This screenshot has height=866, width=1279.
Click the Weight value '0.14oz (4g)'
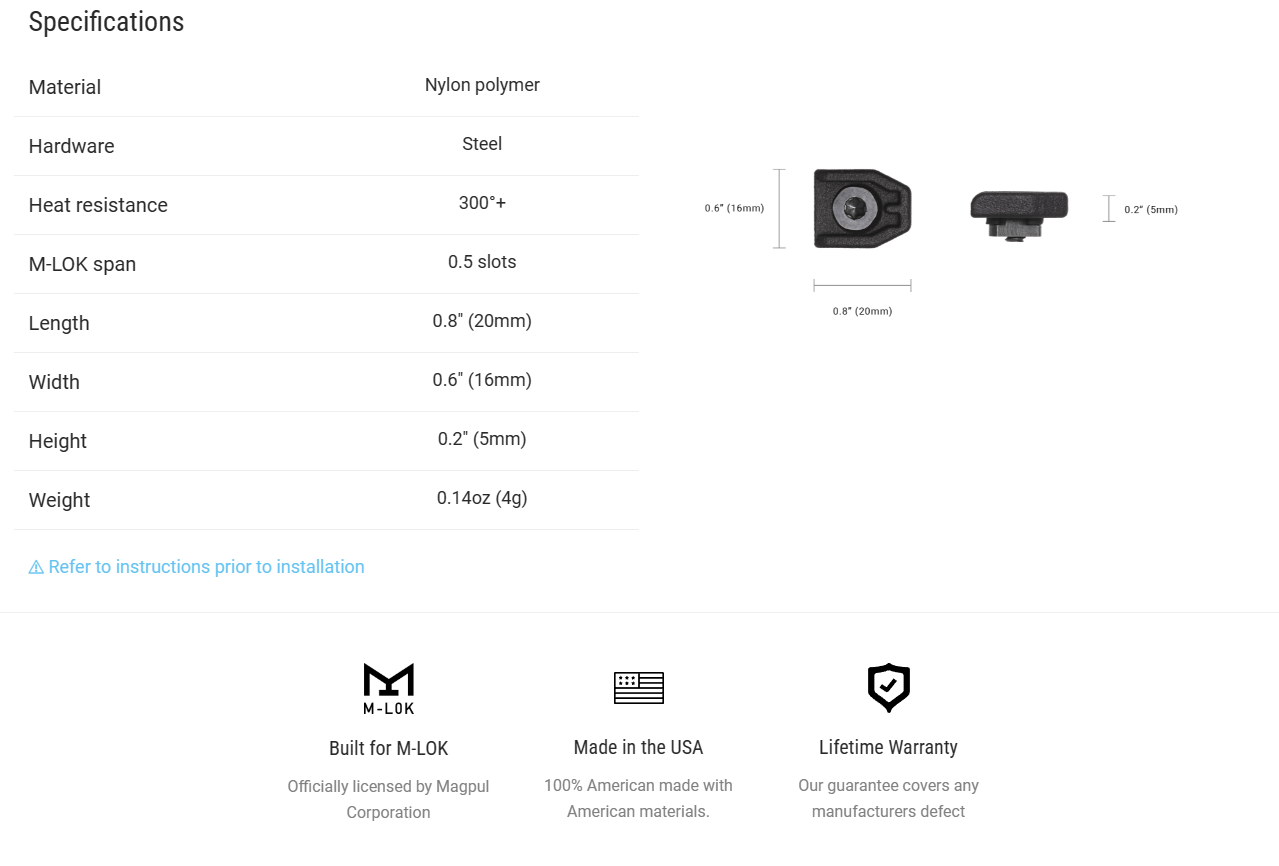tap(482, 498)
